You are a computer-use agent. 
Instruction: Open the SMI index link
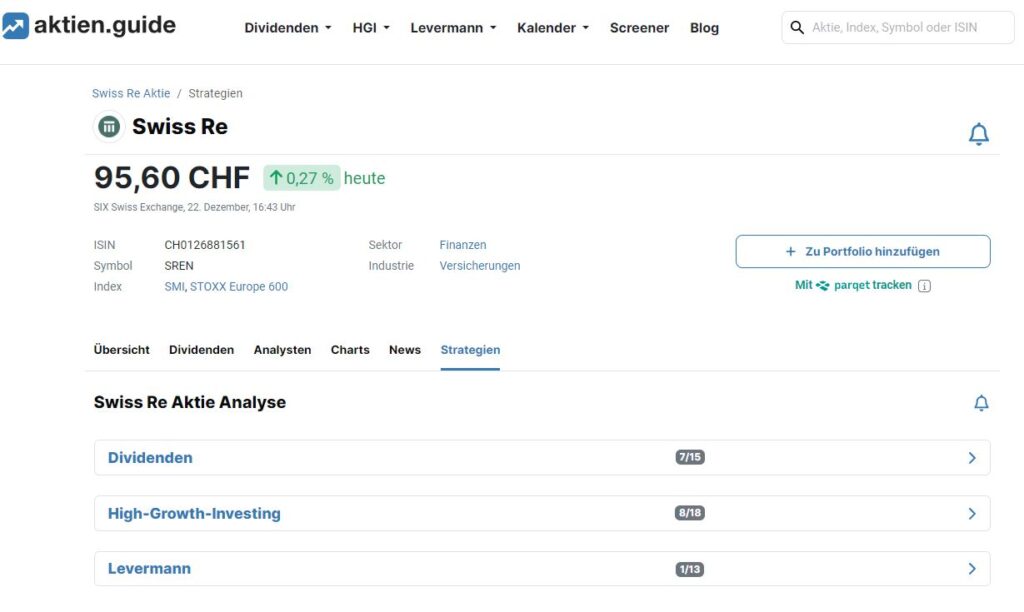174,287
